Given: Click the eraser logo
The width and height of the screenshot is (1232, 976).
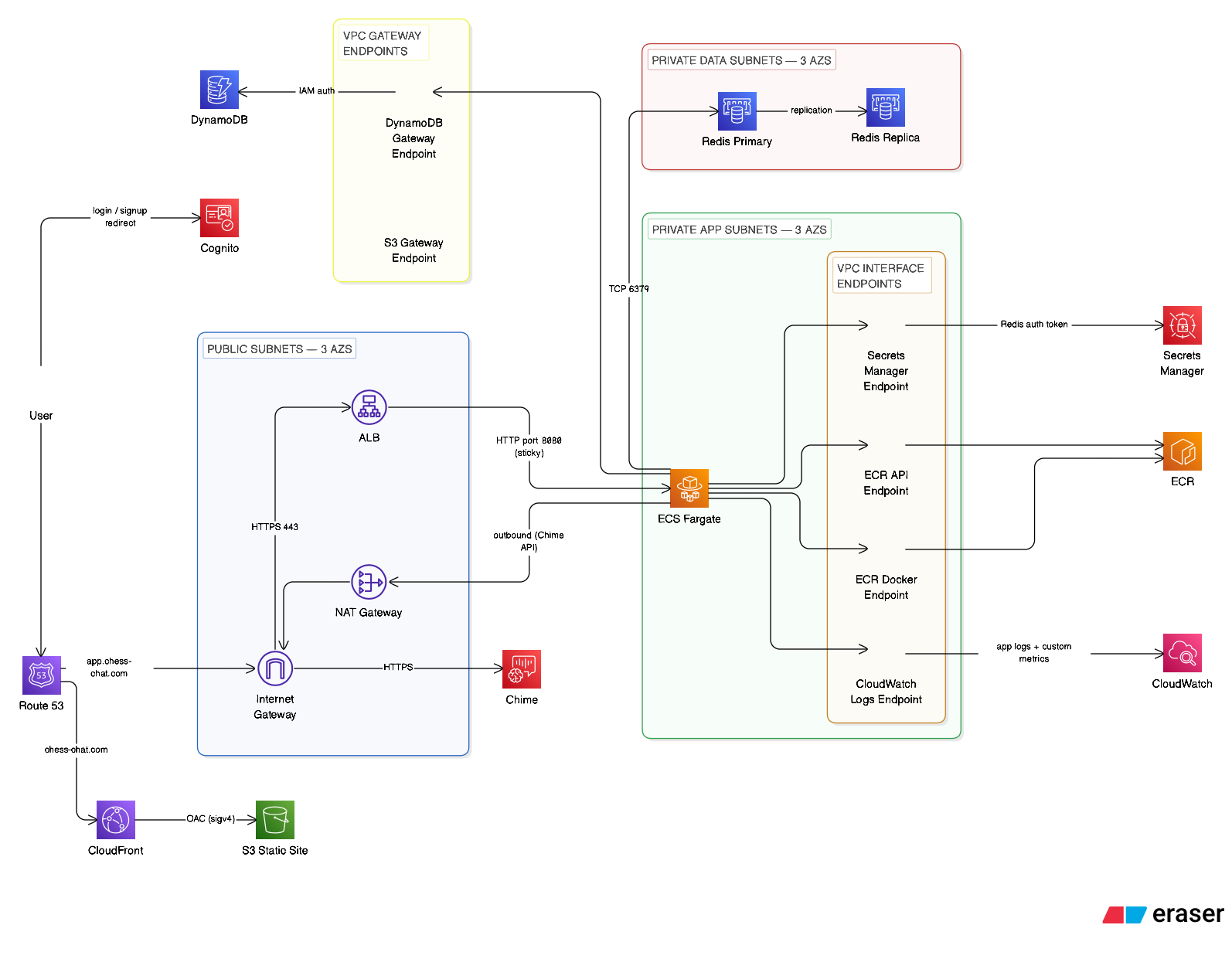Looking at the screenshot, I should (1163, 914).
